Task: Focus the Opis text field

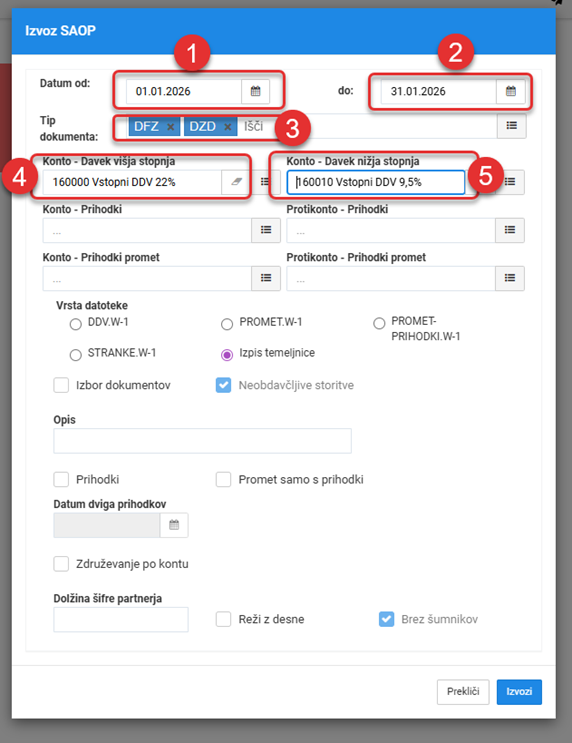Action: pyautogui.click(x=202, y=441)
